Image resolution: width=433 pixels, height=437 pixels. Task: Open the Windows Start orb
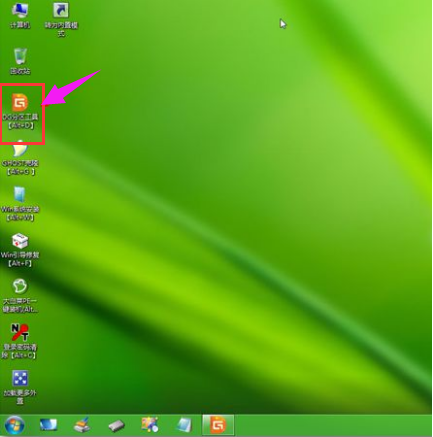click(x=14, y=425)
